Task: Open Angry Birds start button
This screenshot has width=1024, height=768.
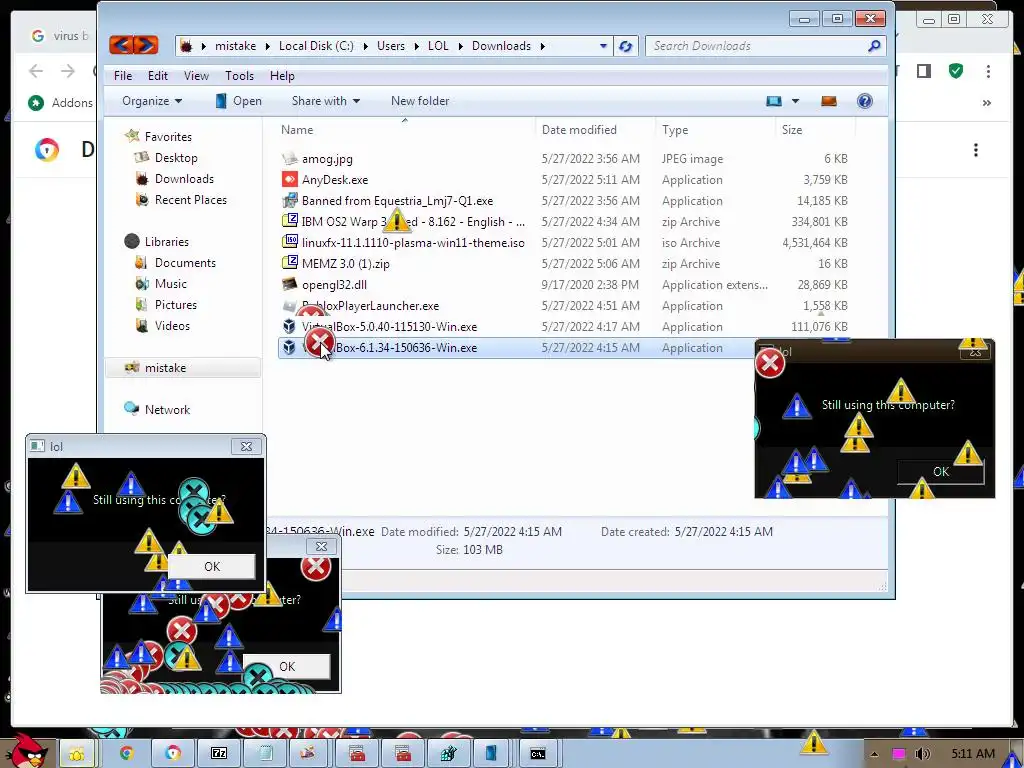Action: 26,752
